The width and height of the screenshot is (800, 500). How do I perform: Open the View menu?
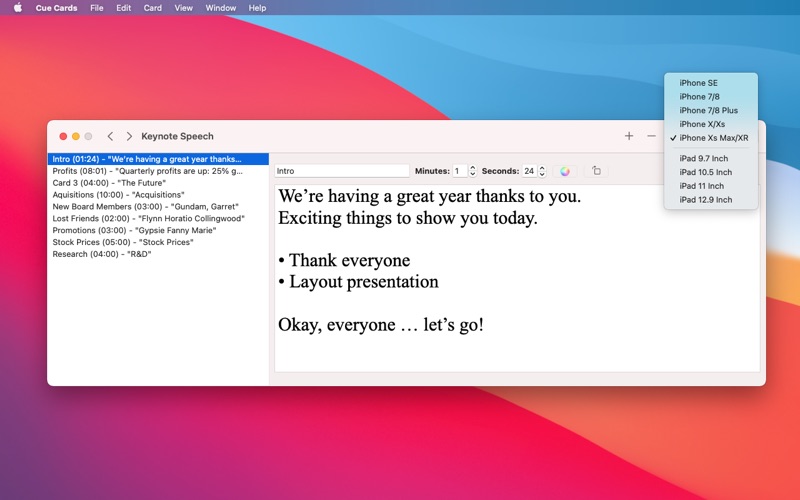pos(184,8)
